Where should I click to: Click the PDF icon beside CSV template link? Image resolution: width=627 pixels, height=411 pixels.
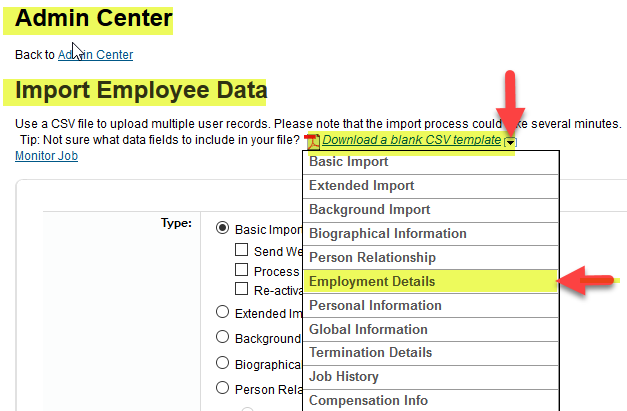pos(312,142)
